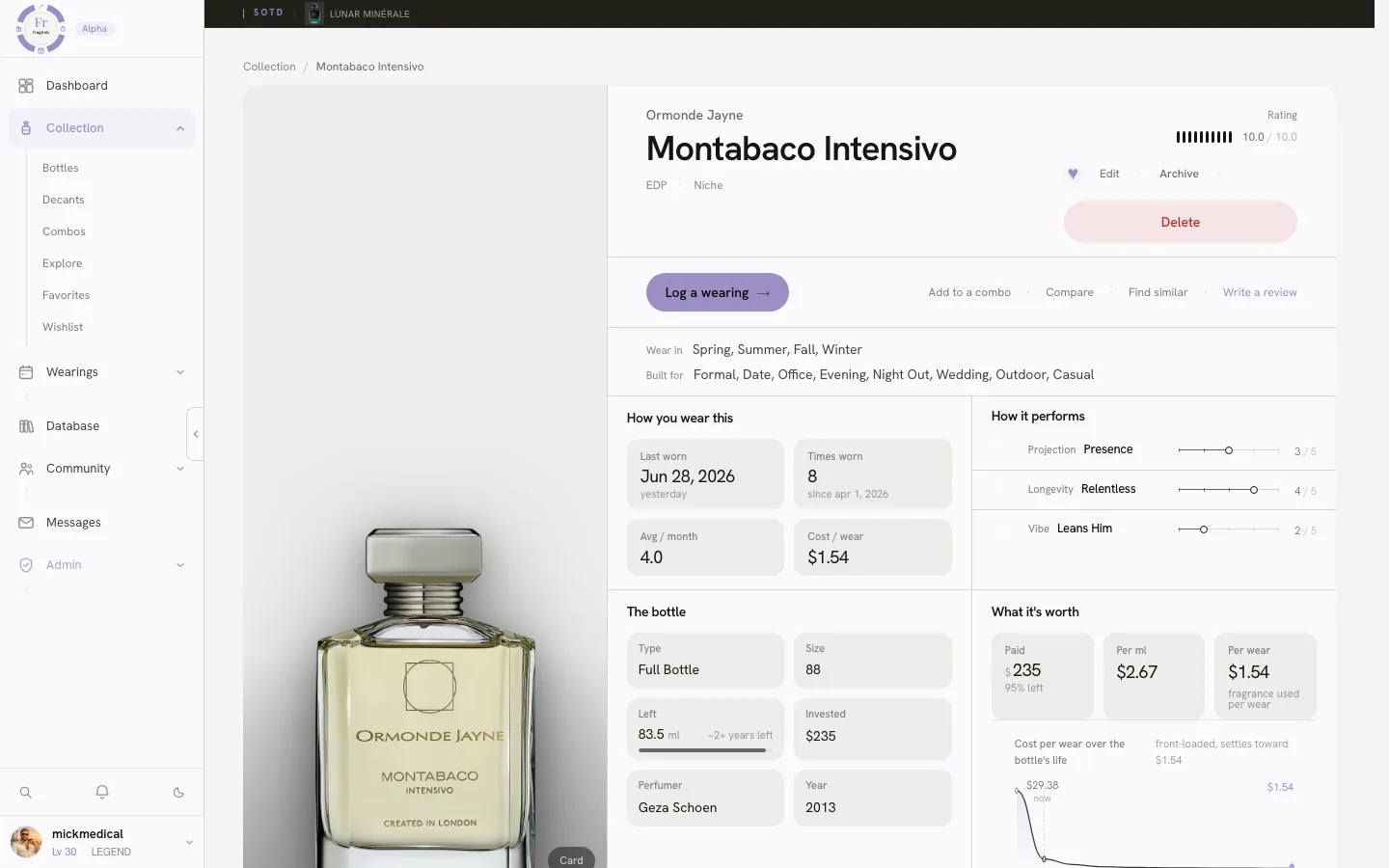Click the Fr Fragrance logo icon

coord(41,28)
